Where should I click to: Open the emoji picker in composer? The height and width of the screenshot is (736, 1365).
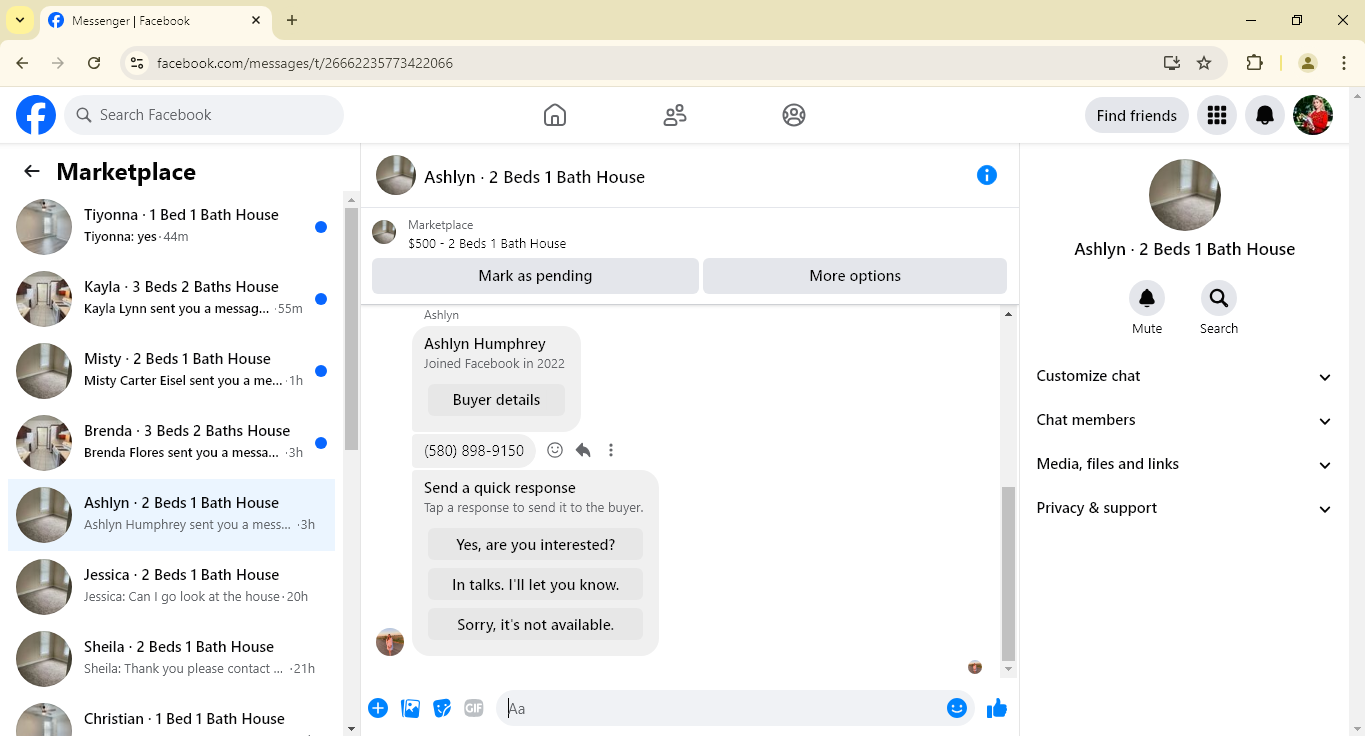(x=957, y=708)
